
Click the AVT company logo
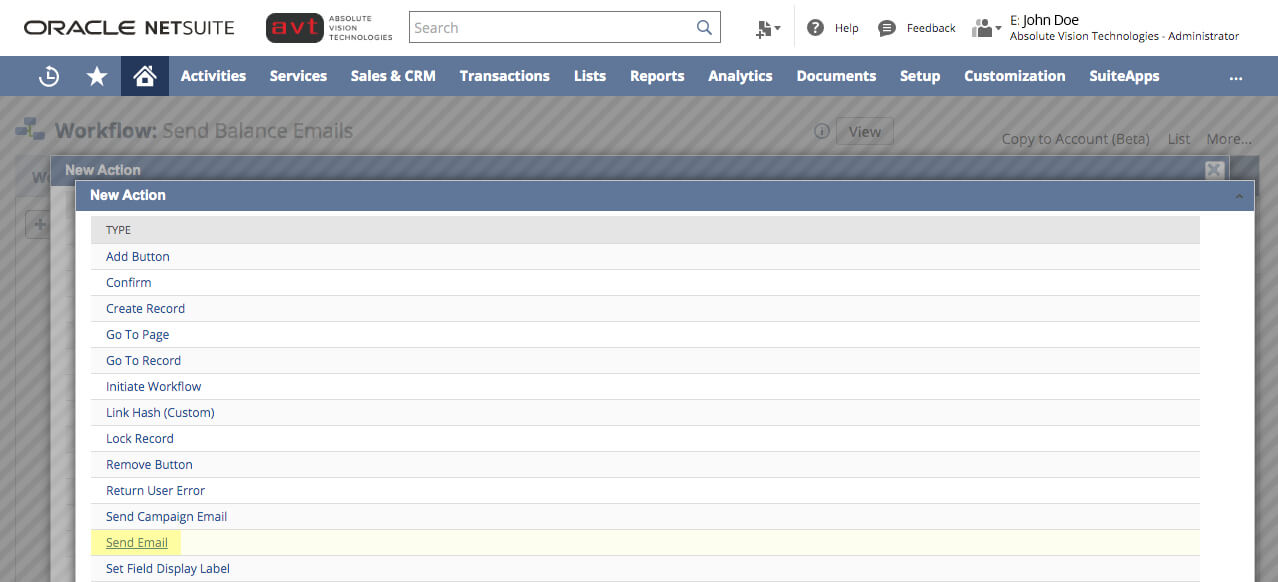pos(294,27)
